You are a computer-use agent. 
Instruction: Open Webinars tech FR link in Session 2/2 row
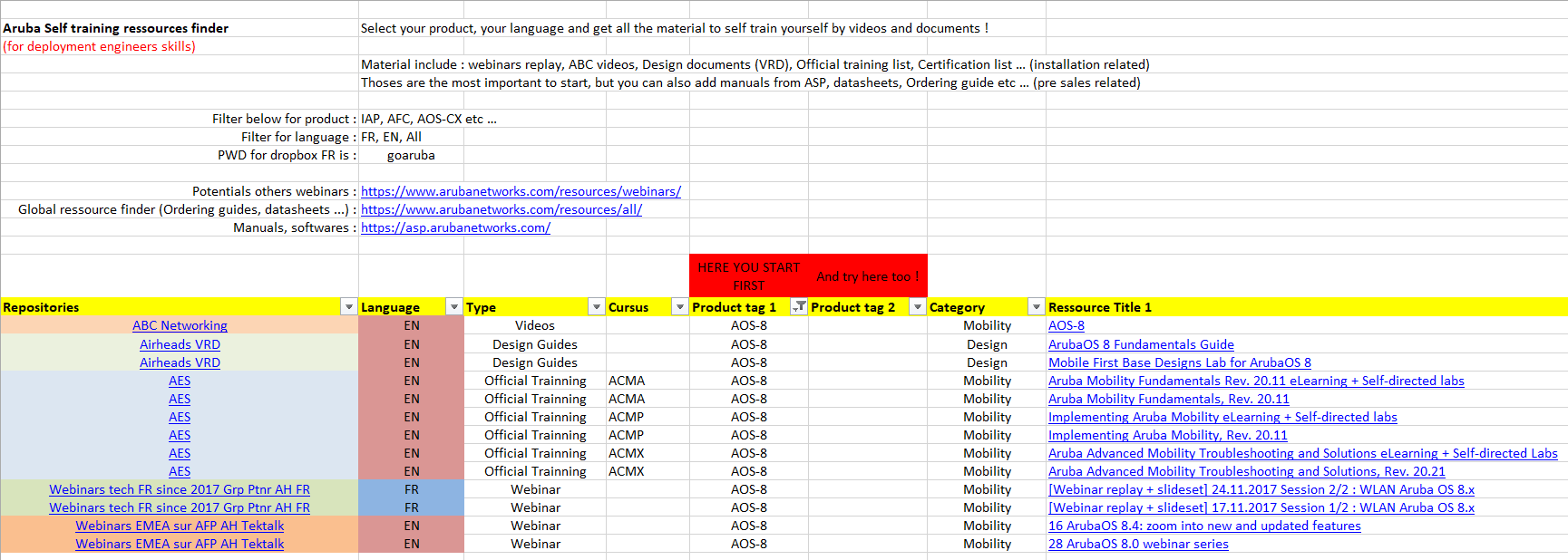point(180,489)
